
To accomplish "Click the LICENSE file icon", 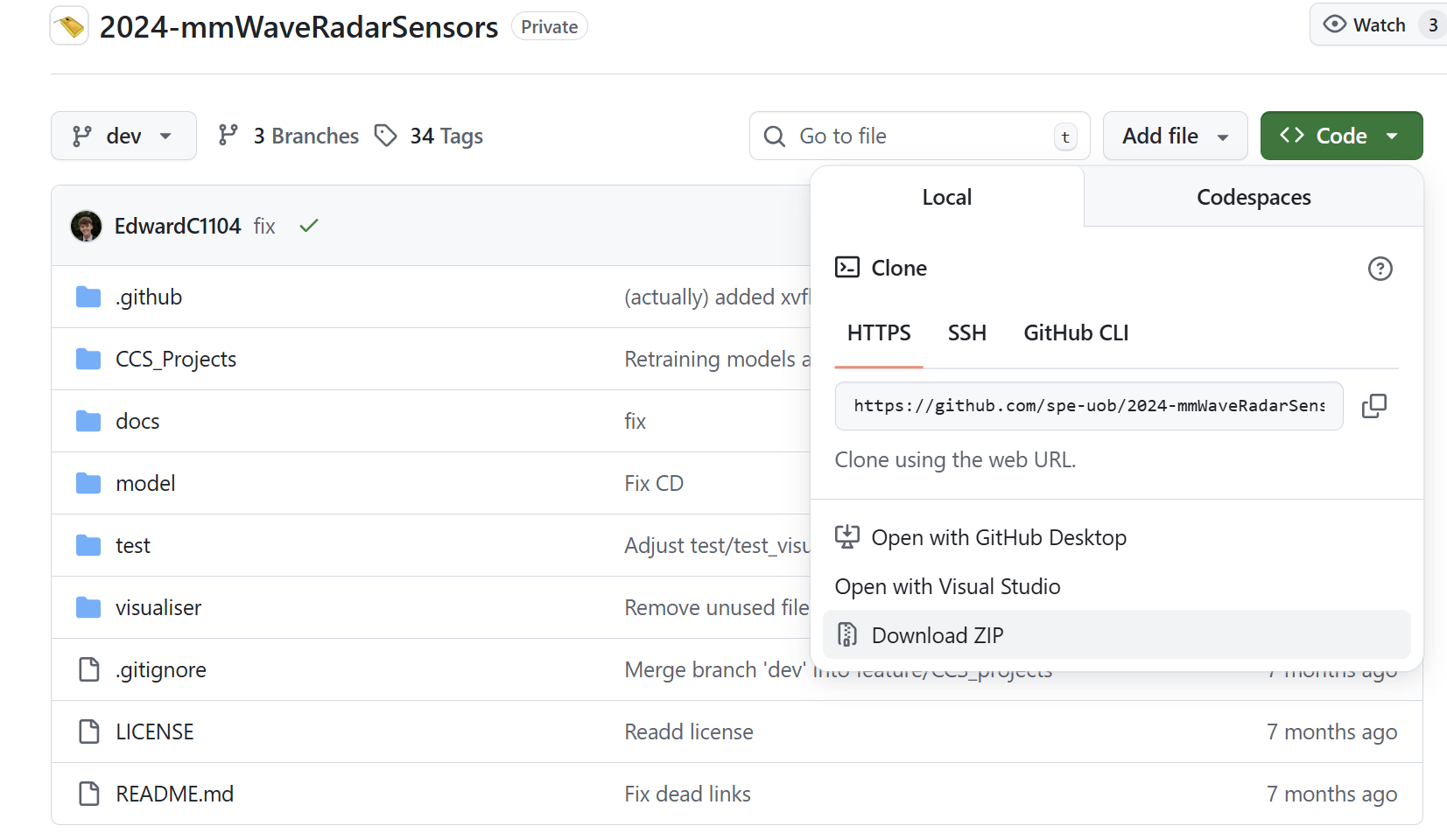I will tap(89, 731).
